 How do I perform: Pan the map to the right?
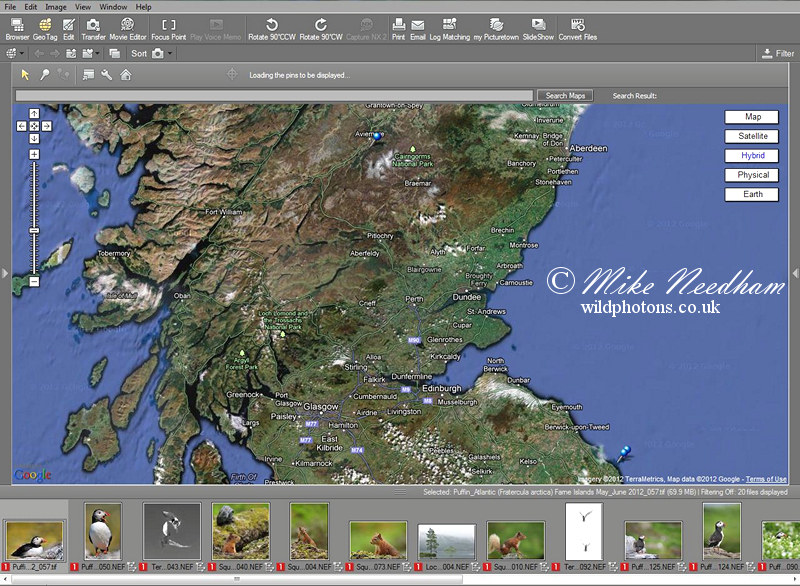[46, 126]
